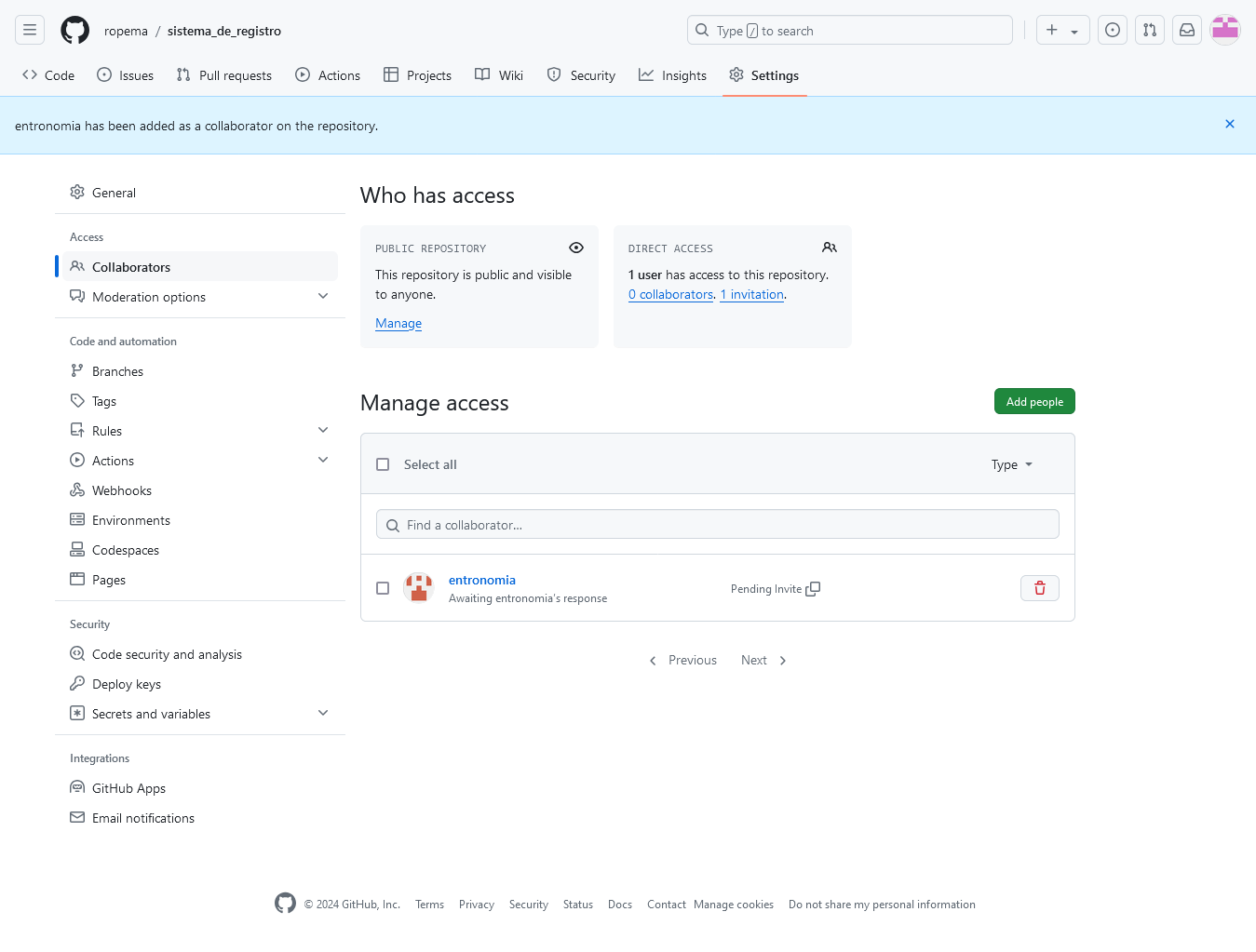The width and height of the screenshot is (1256, 952).
Task: Open the user avatar menu
Action: (x=1225, y=30)
